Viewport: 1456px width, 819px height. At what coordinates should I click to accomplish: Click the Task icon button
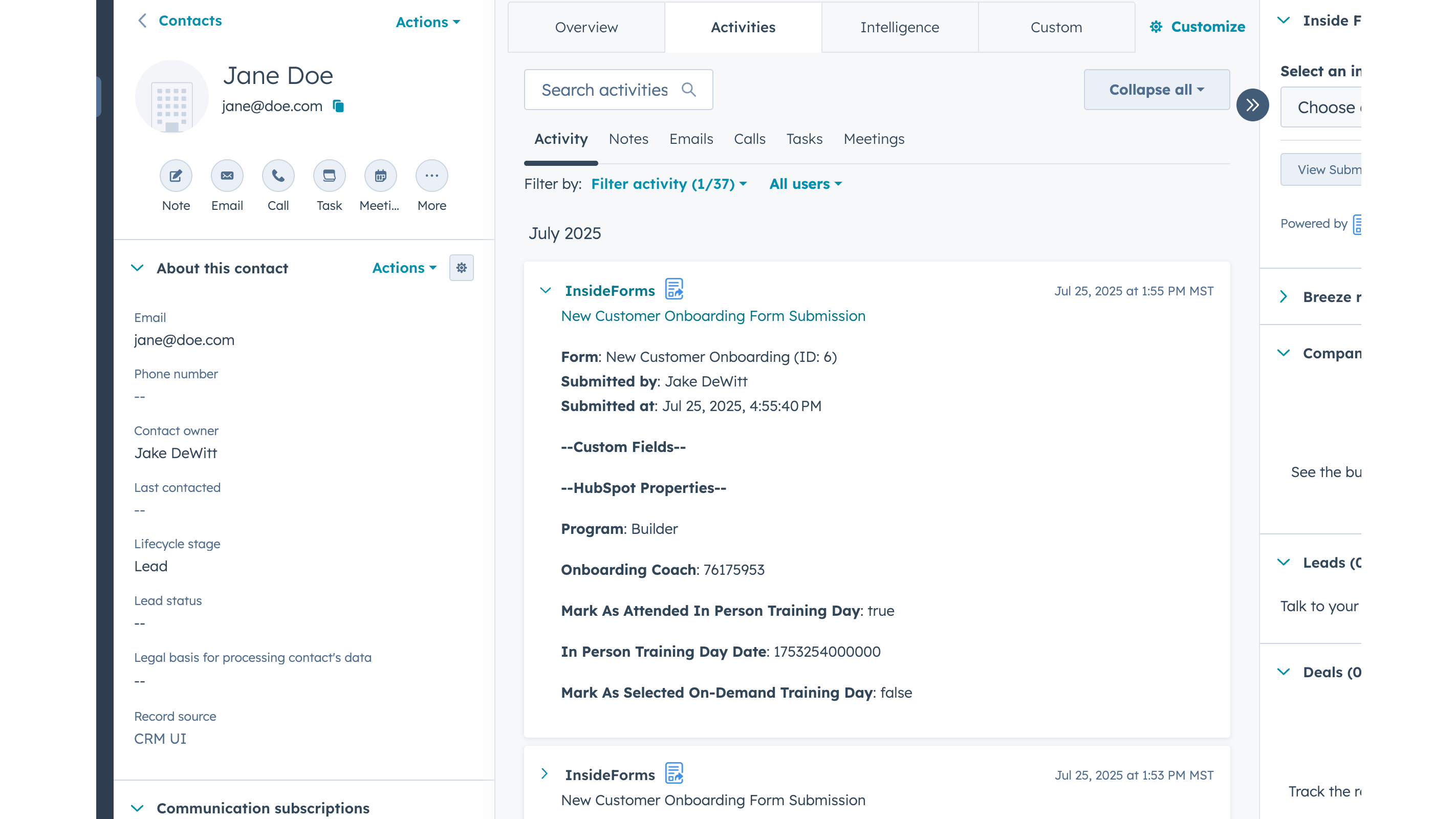[x=329, y=176]
